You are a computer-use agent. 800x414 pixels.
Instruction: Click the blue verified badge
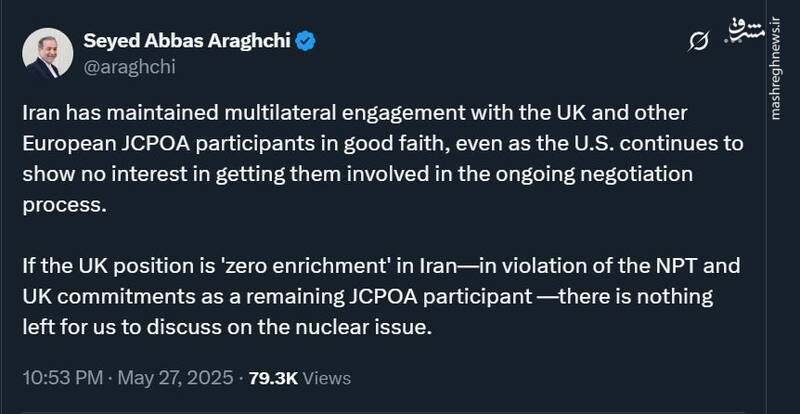click(x=307, y=41)
